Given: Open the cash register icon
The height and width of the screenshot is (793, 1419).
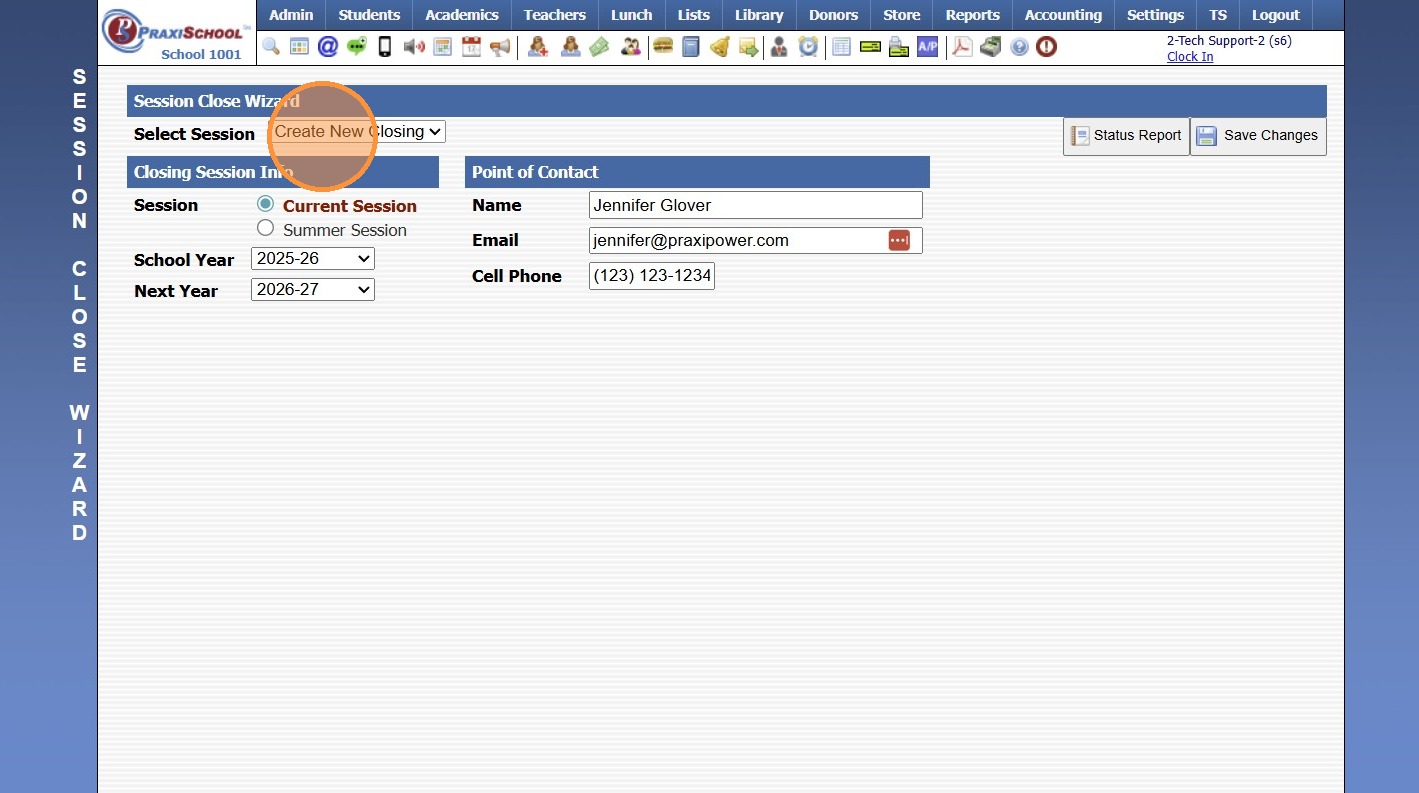Looking at the screenshot, I should coord(991,47).
